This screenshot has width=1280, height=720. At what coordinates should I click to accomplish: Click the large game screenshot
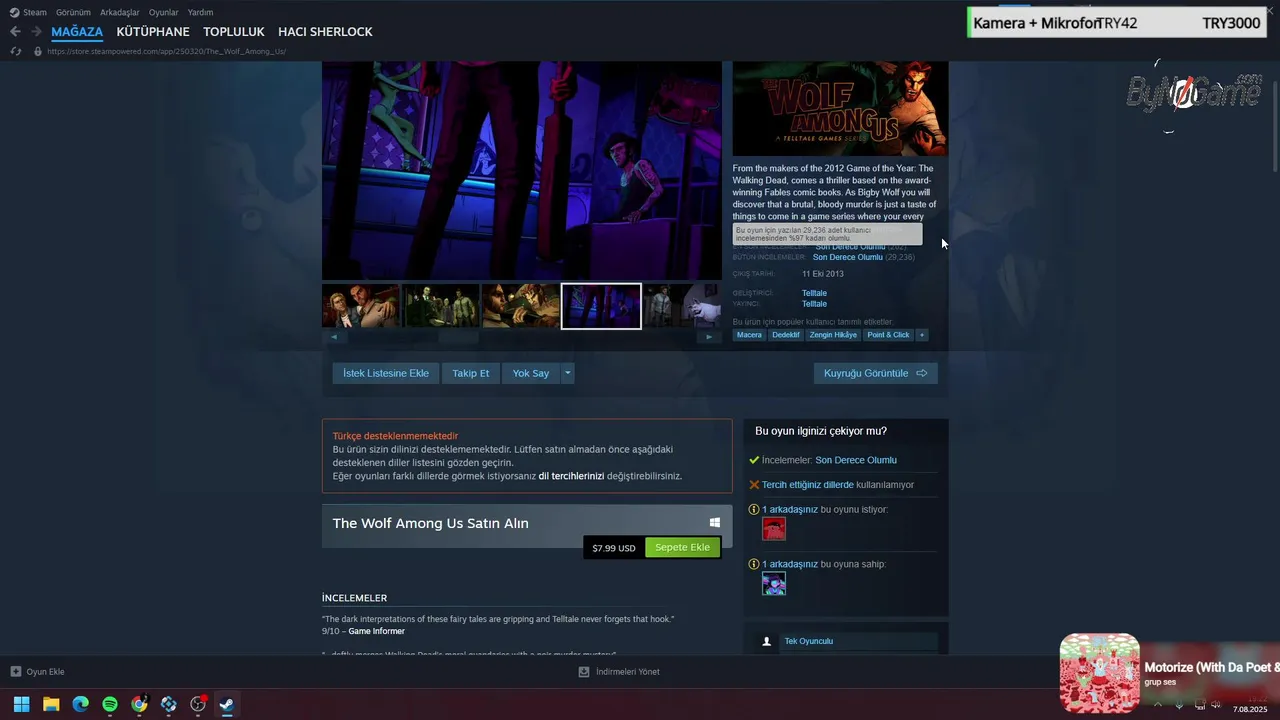(x=521, y=170)
